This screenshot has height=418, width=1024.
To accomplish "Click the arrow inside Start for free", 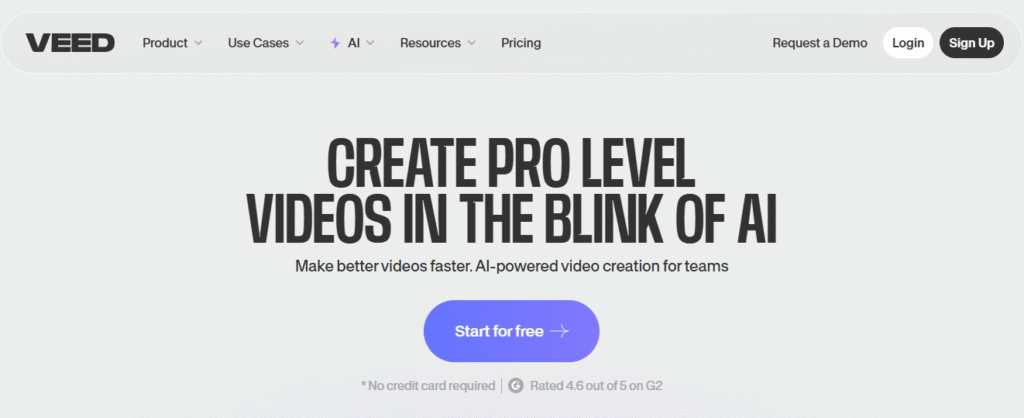I will click(x=559, y=332).
